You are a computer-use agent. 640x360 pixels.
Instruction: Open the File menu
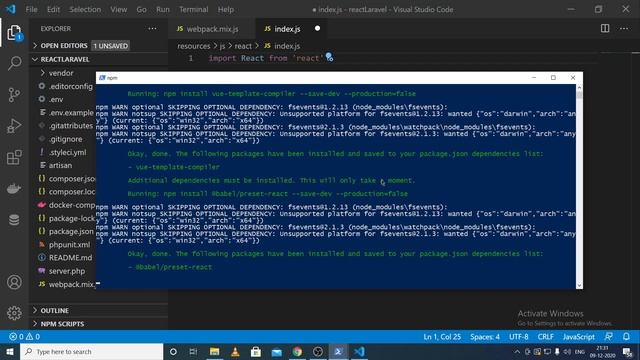(31, 9)
